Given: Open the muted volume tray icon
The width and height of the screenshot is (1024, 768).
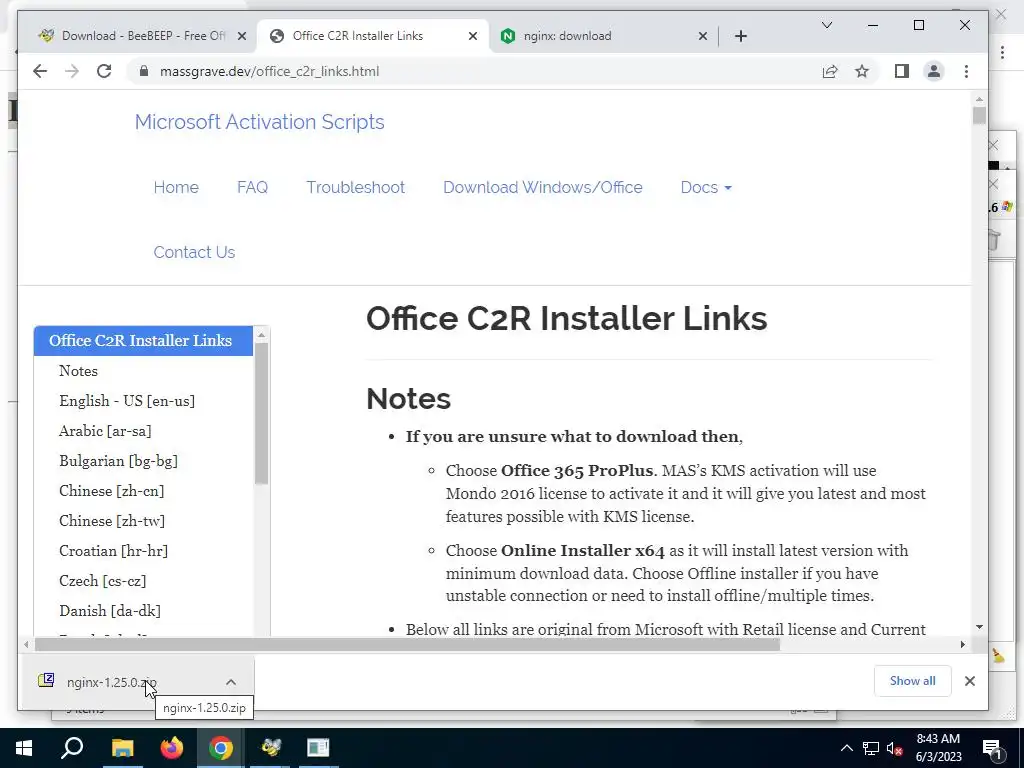Looking at the screenshot, I should 895,748.
